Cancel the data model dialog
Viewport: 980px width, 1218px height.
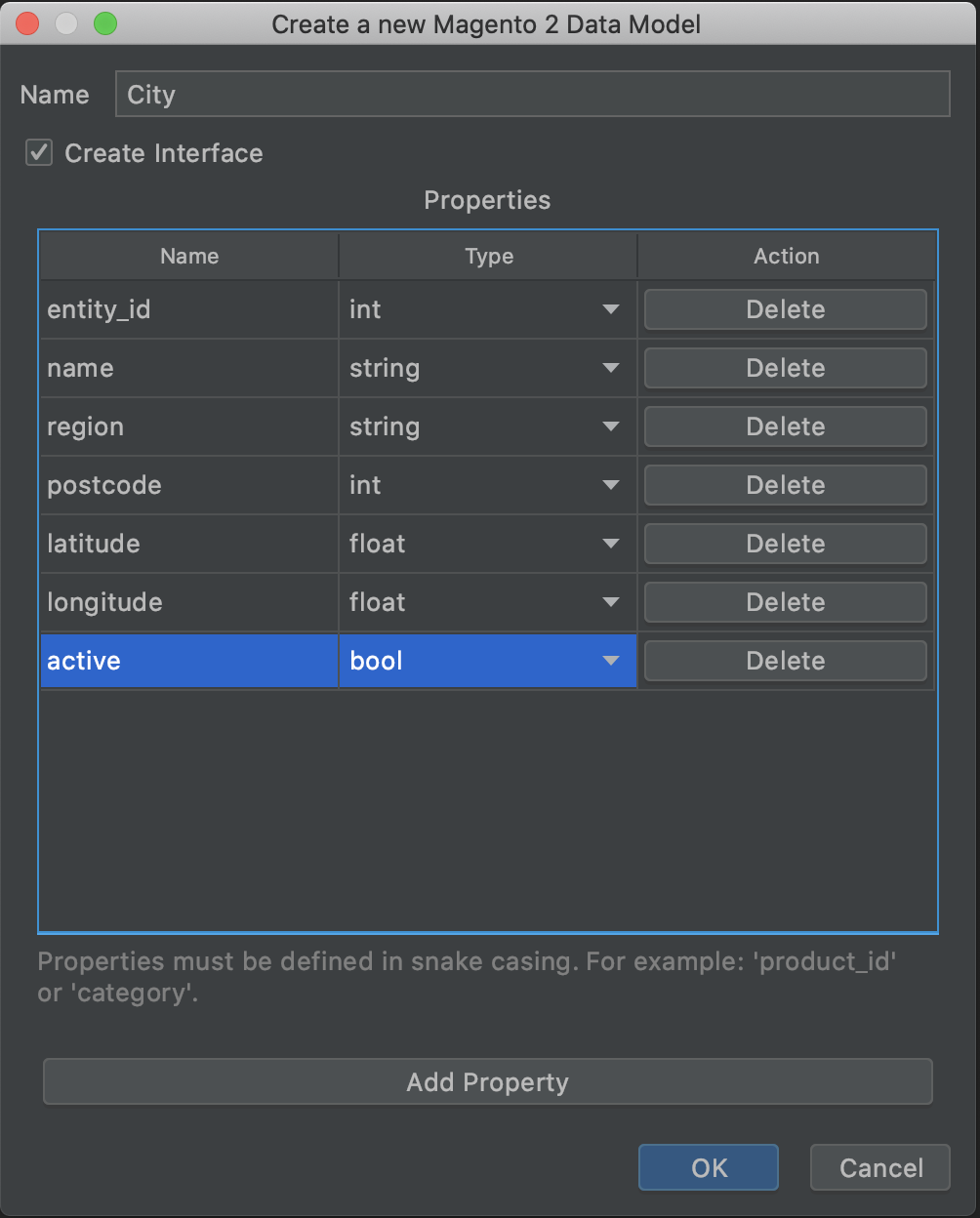(880, 1167)
